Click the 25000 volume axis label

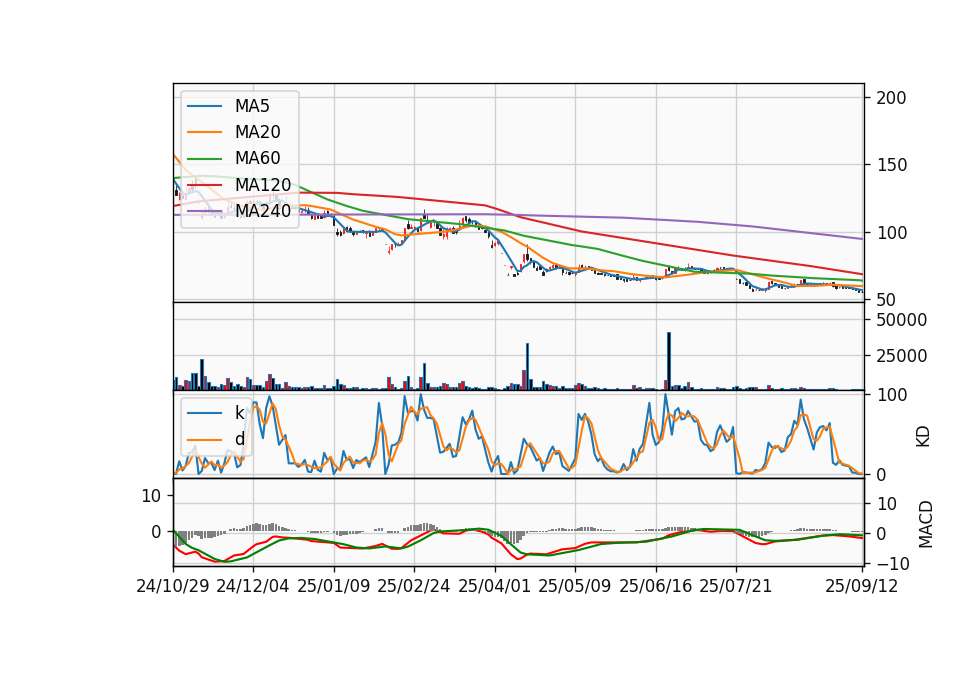(901, 356)
